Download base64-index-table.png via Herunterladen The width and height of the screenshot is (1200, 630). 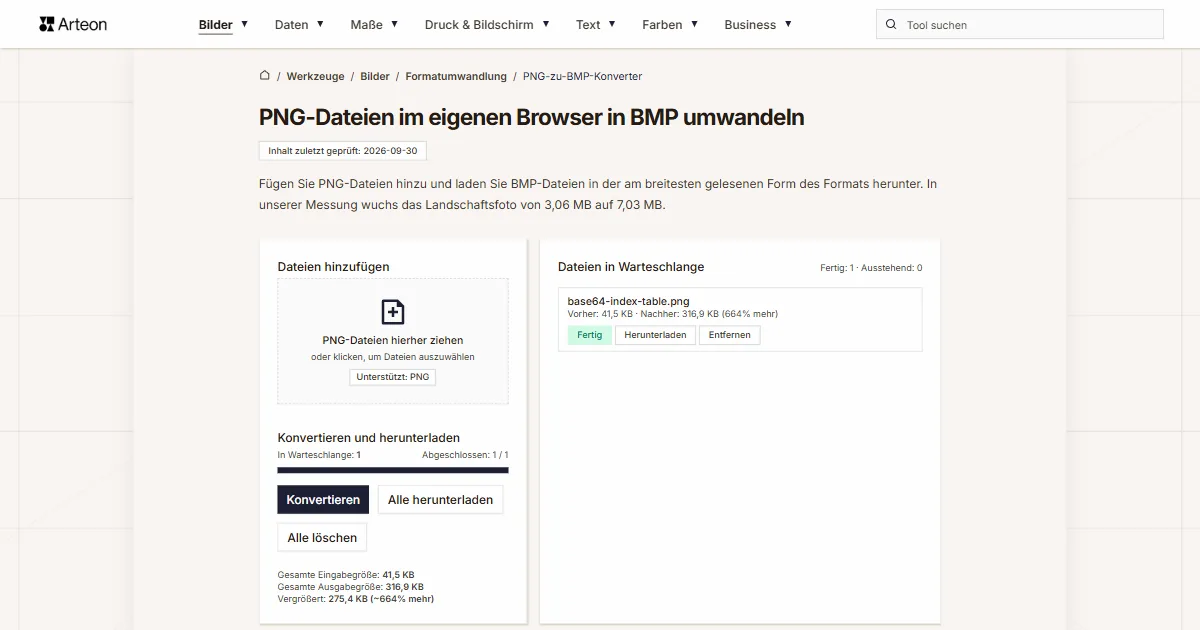pyautogui.click(x=655, y=335)
